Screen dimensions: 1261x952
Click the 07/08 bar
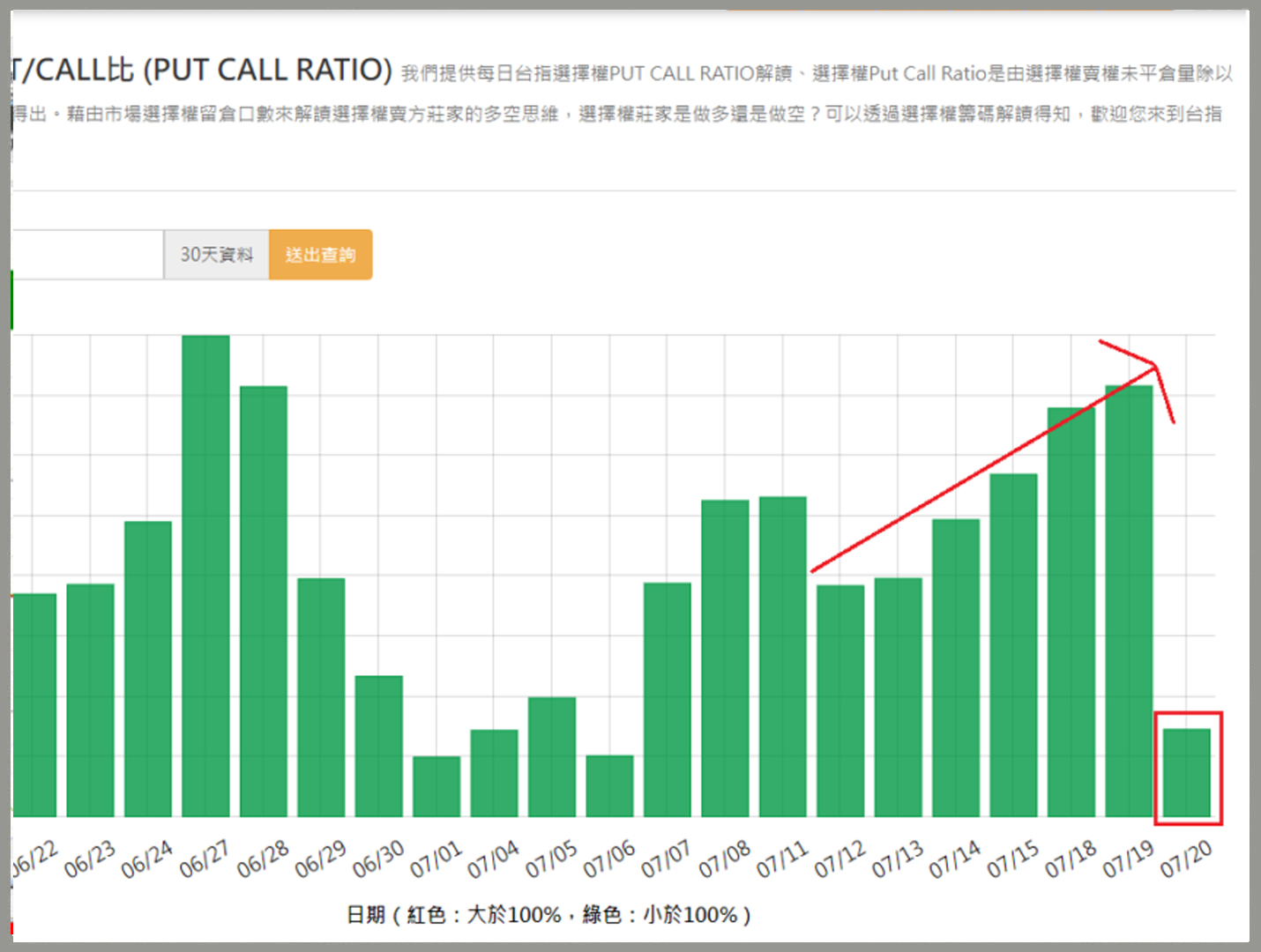point(725,658)
